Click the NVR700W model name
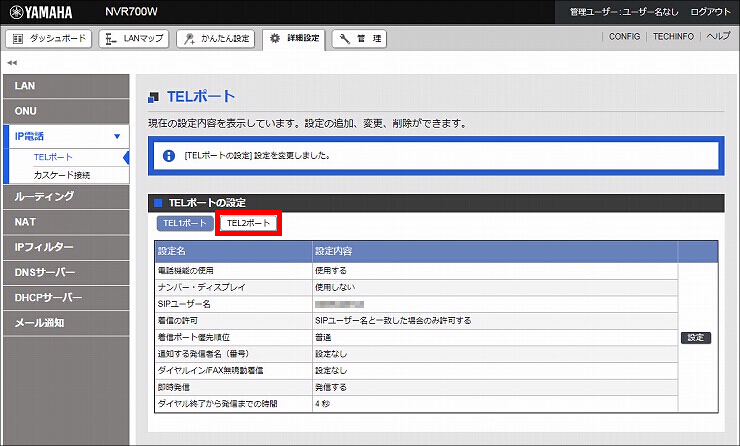This screenshot has height=446, width=740. click(x=131, y=12)
